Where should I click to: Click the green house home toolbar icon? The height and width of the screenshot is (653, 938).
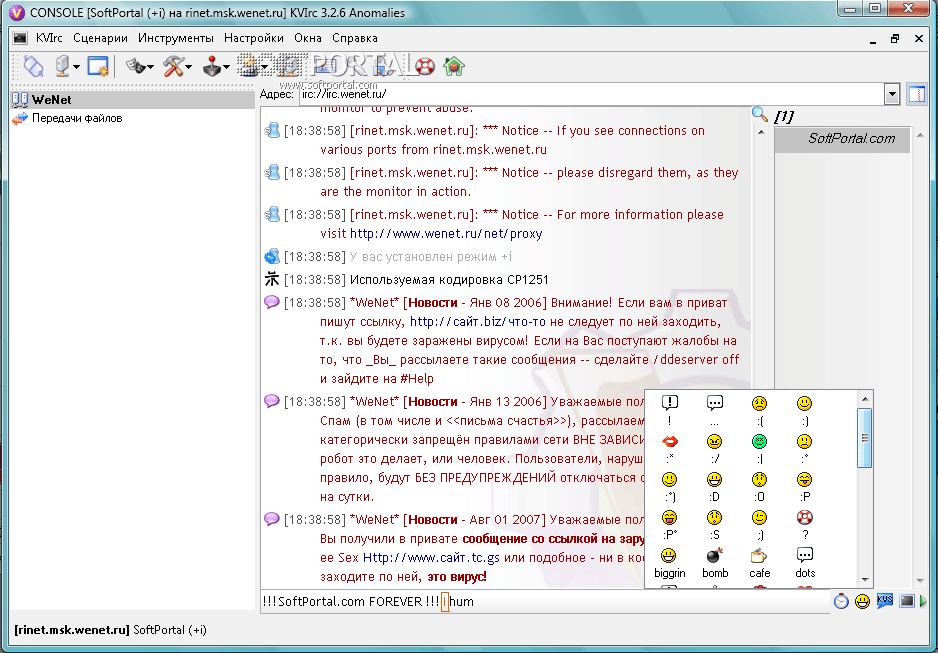pyautogui.click(x=454, y=66)
